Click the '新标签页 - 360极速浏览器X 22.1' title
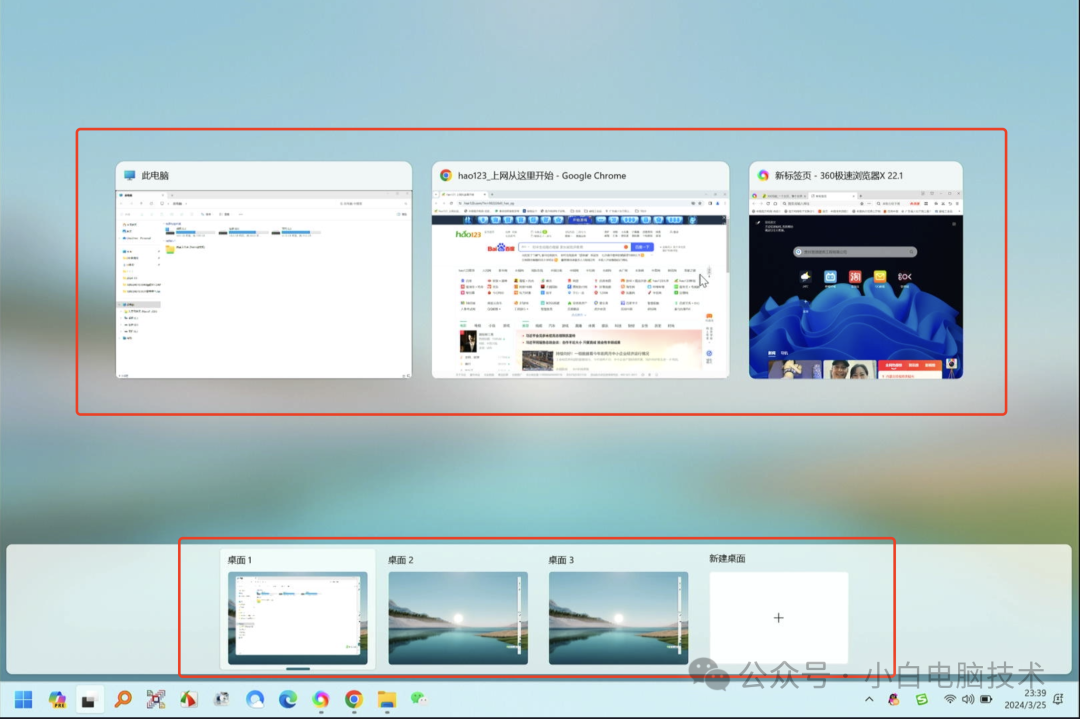 tap(838, 176)
